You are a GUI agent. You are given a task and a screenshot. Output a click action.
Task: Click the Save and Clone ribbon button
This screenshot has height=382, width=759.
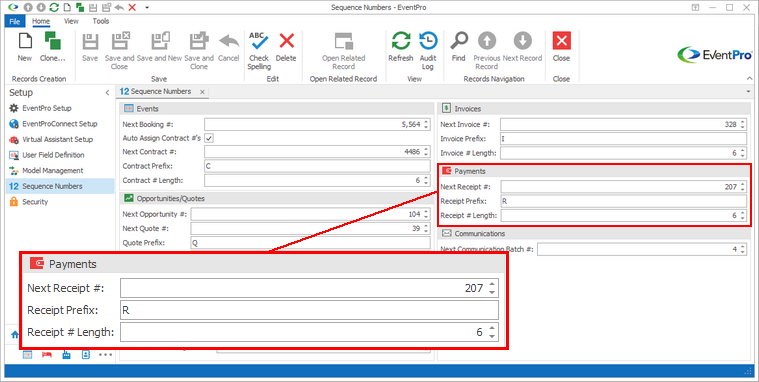[x=199, y=50]
